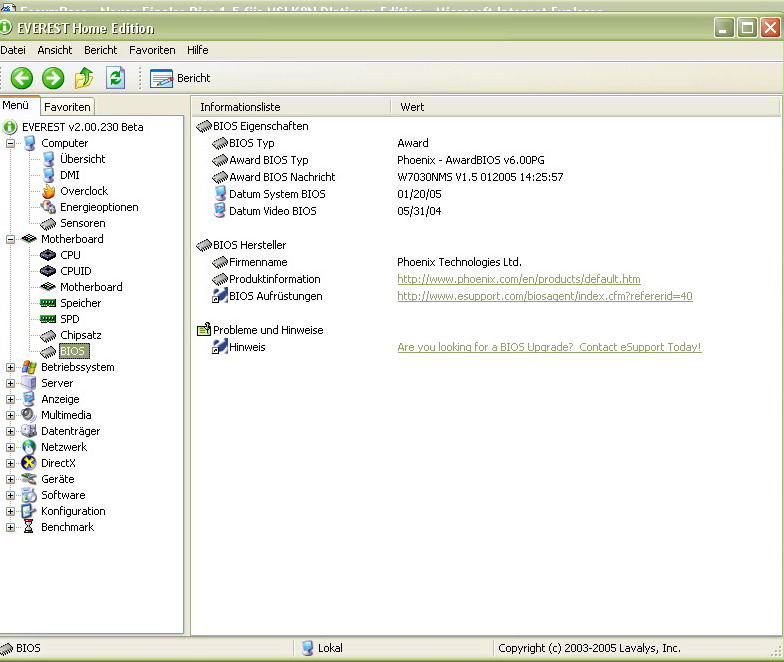784x662 pixels.
Task: Expand the Netzwerk node
Action: tap(10, 448)
